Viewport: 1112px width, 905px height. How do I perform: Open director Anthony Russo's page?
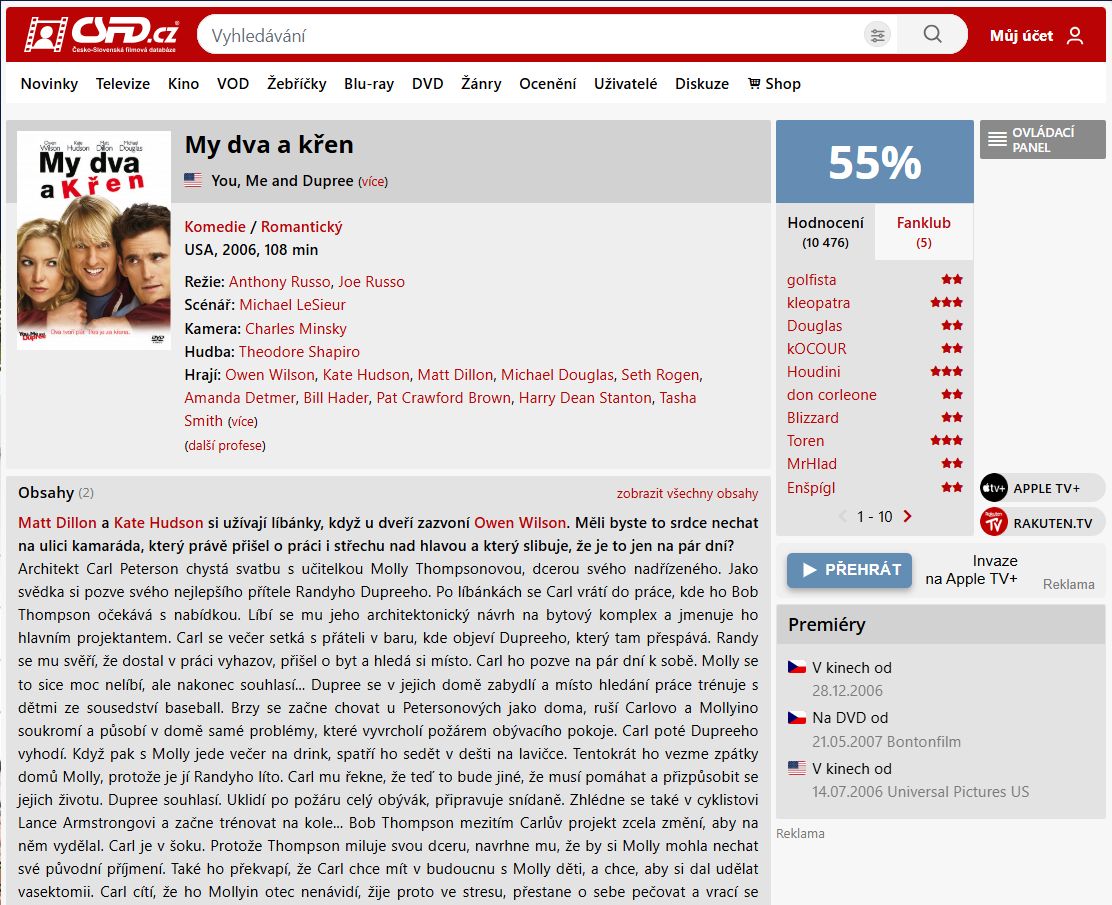point(279,282)
